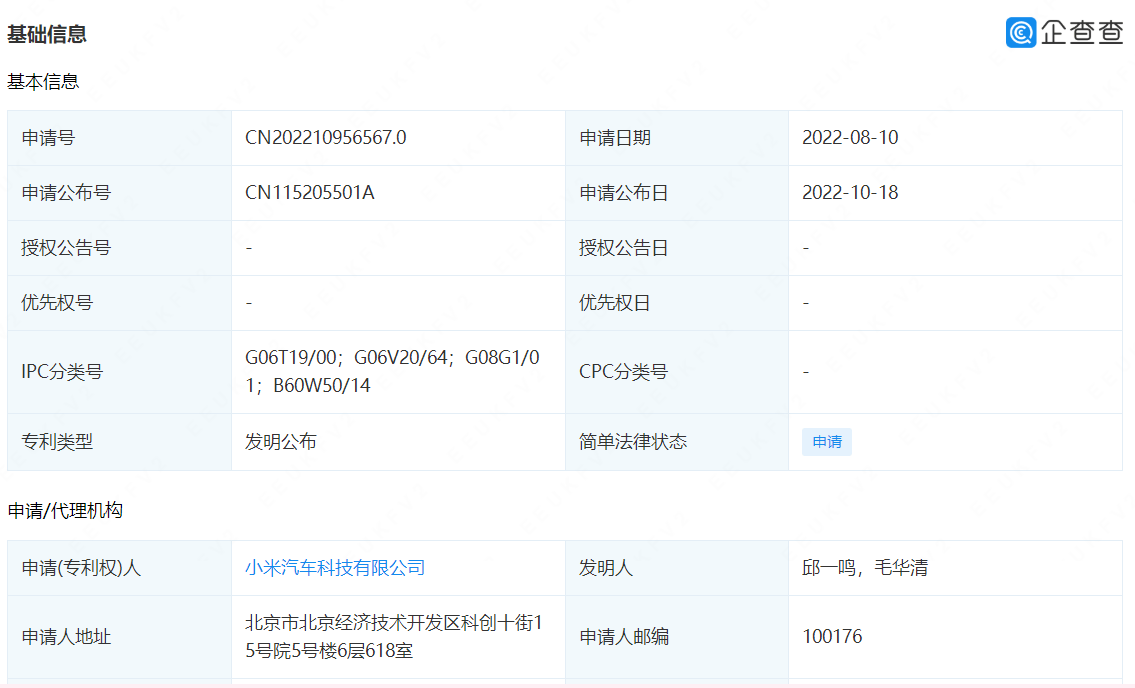Open the 小米汽车科技有限公司 company link
Viewport: 1135px width, 688px height.
[335, 568]
